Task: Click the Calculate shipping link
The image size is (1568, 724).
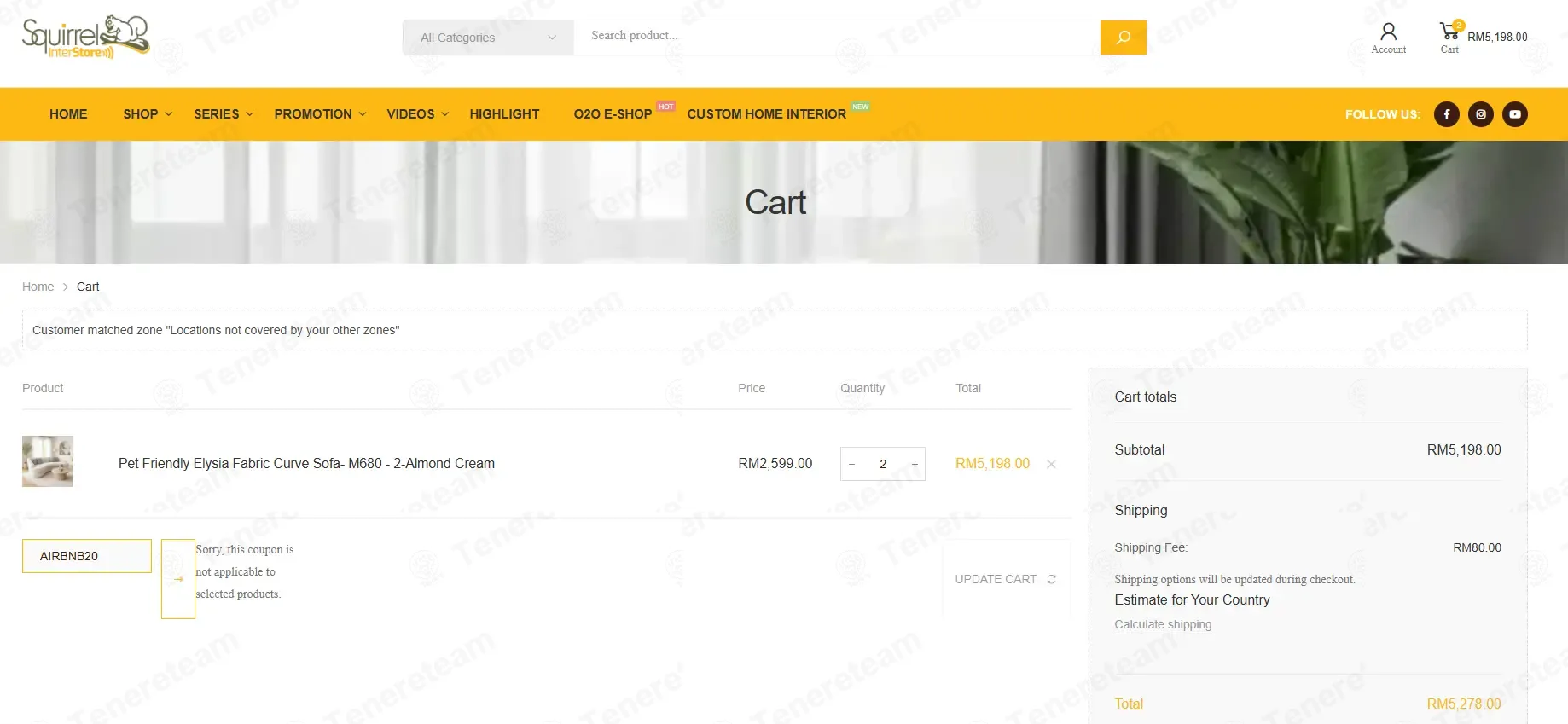Action: 1163,624
